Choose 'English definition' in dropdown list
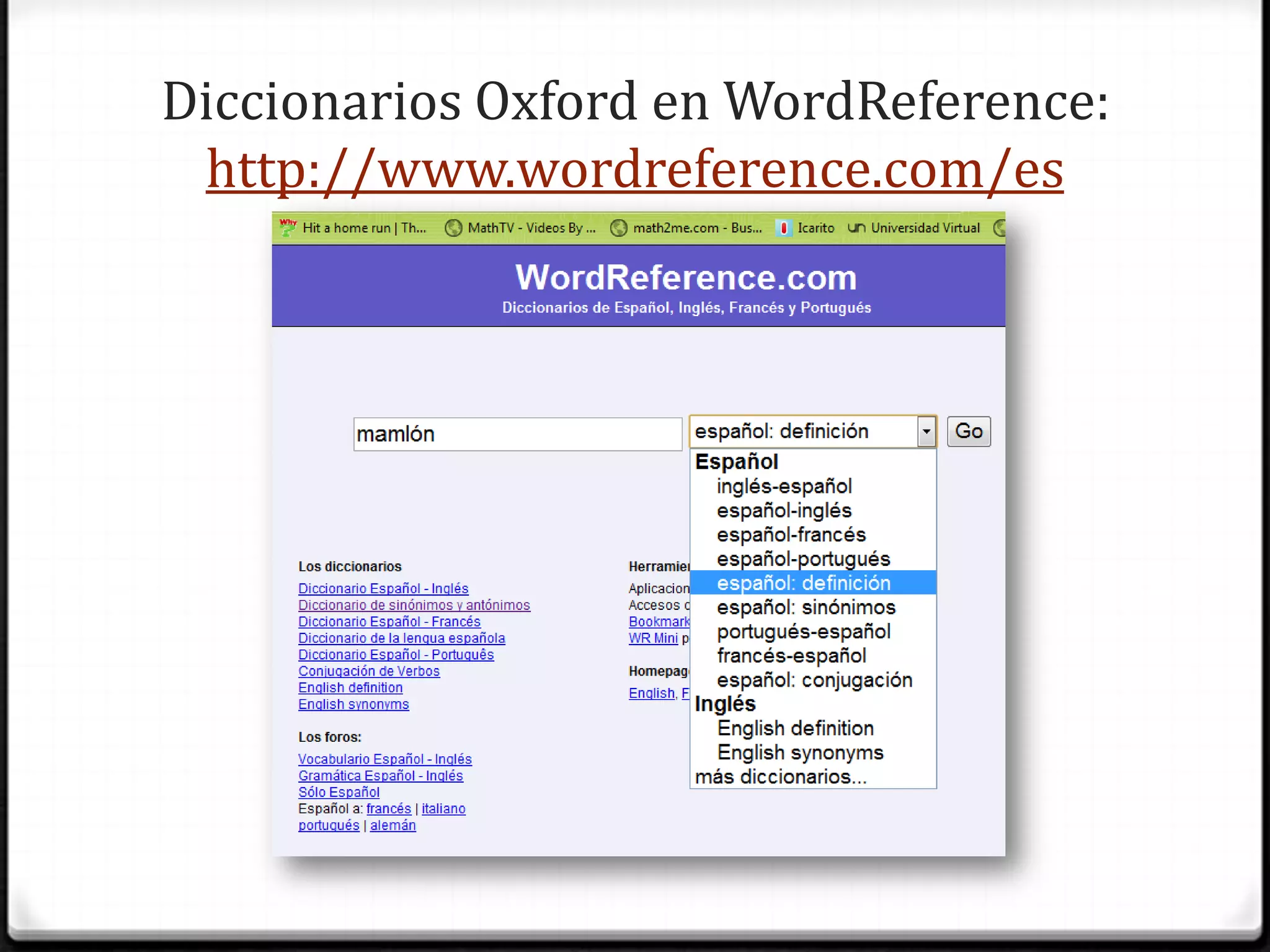This screenshot has width=1270, height=952. coord(813,728)
